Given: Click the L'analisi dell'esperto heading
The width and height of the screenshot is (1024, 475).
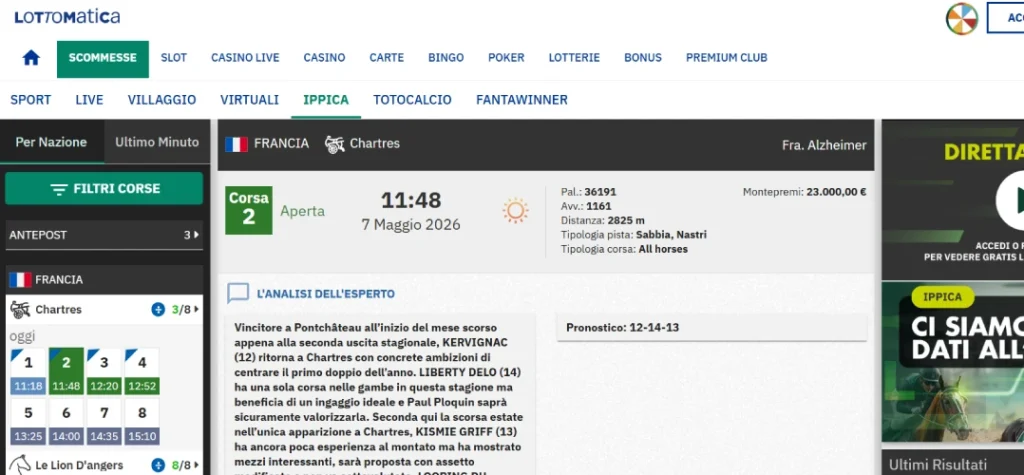Looking at the screenshot, I should tap(326, 294).
